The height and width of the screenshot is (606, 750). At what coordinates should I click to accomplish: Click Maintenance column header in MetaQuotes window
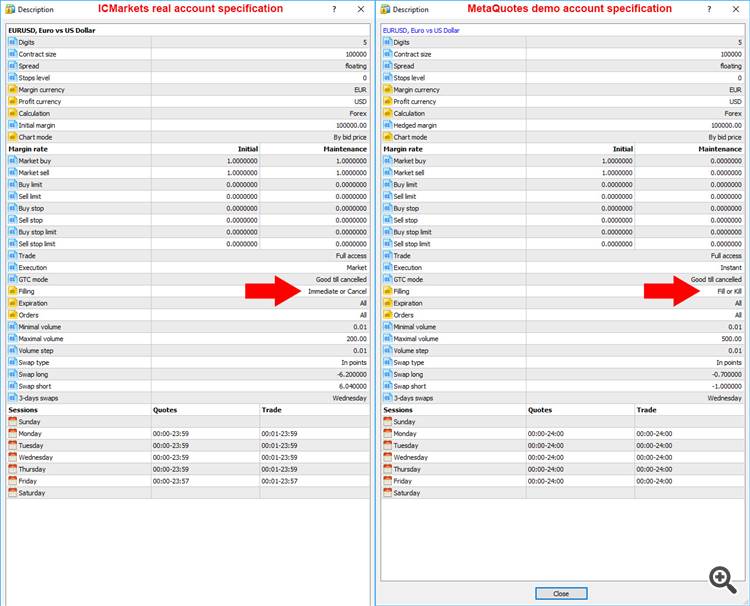coord(720,149)
